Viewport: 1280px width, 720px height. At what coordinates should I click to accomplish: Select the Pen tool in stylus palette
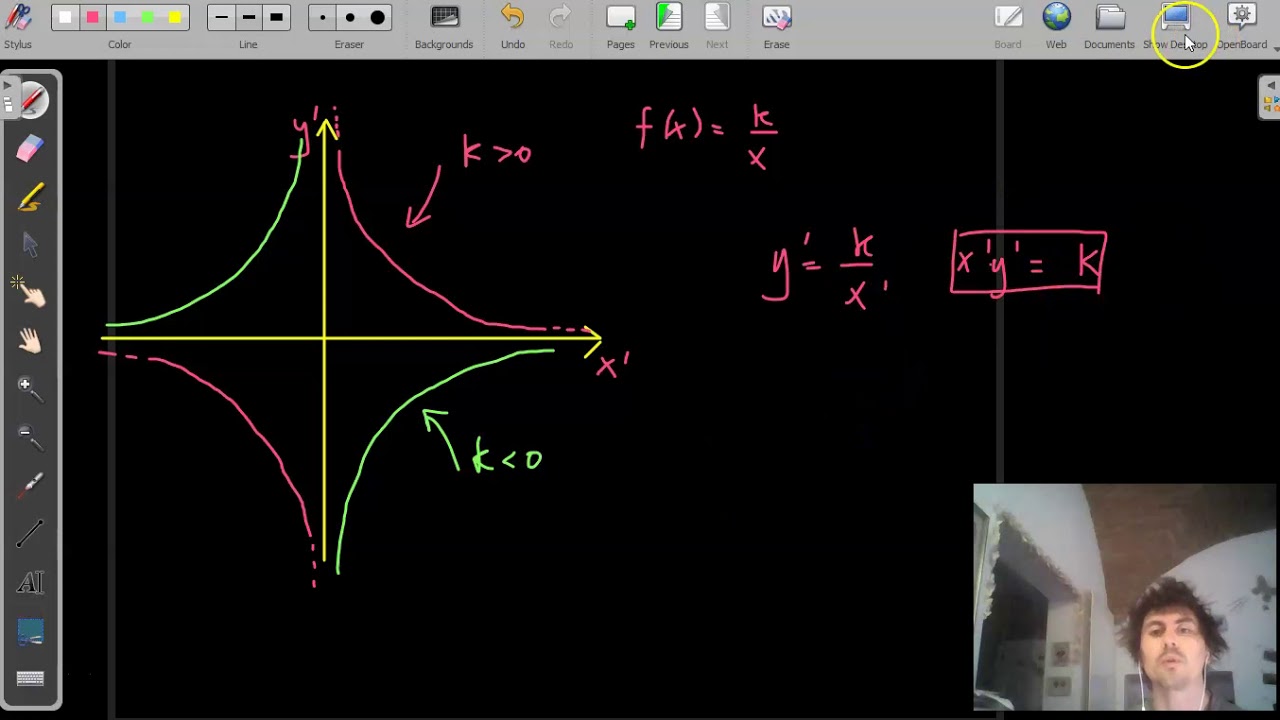(30, 101)
